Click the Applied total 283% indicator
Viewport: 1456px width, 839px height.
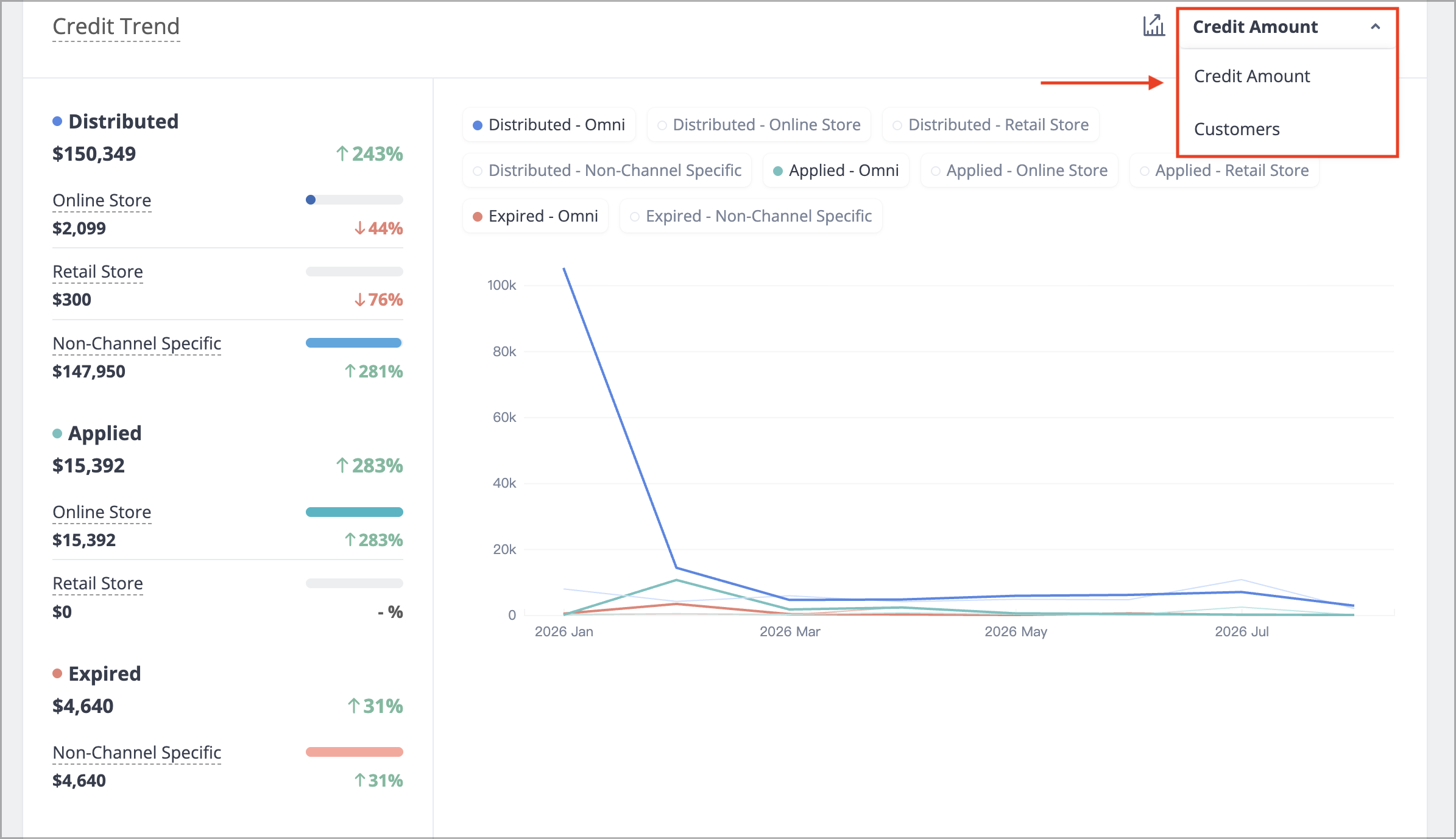(369, 466)
